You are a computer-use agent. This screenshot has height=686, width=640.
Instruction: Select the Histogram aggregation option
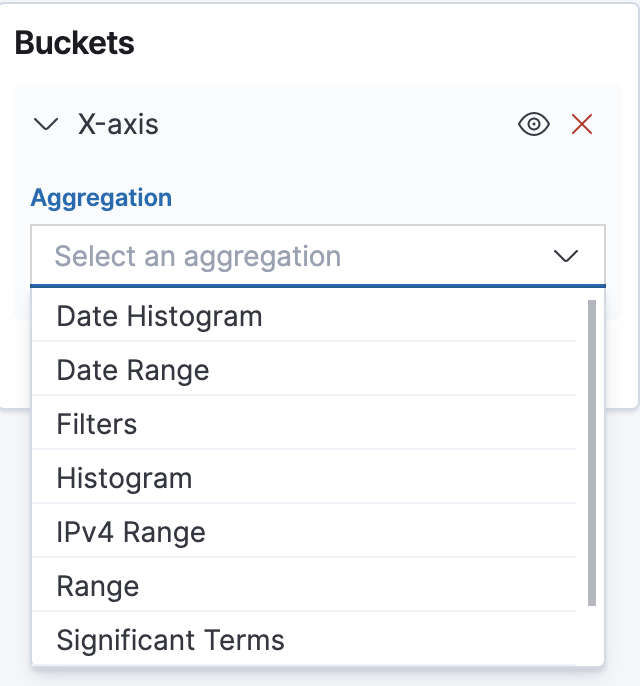(304, 478)
